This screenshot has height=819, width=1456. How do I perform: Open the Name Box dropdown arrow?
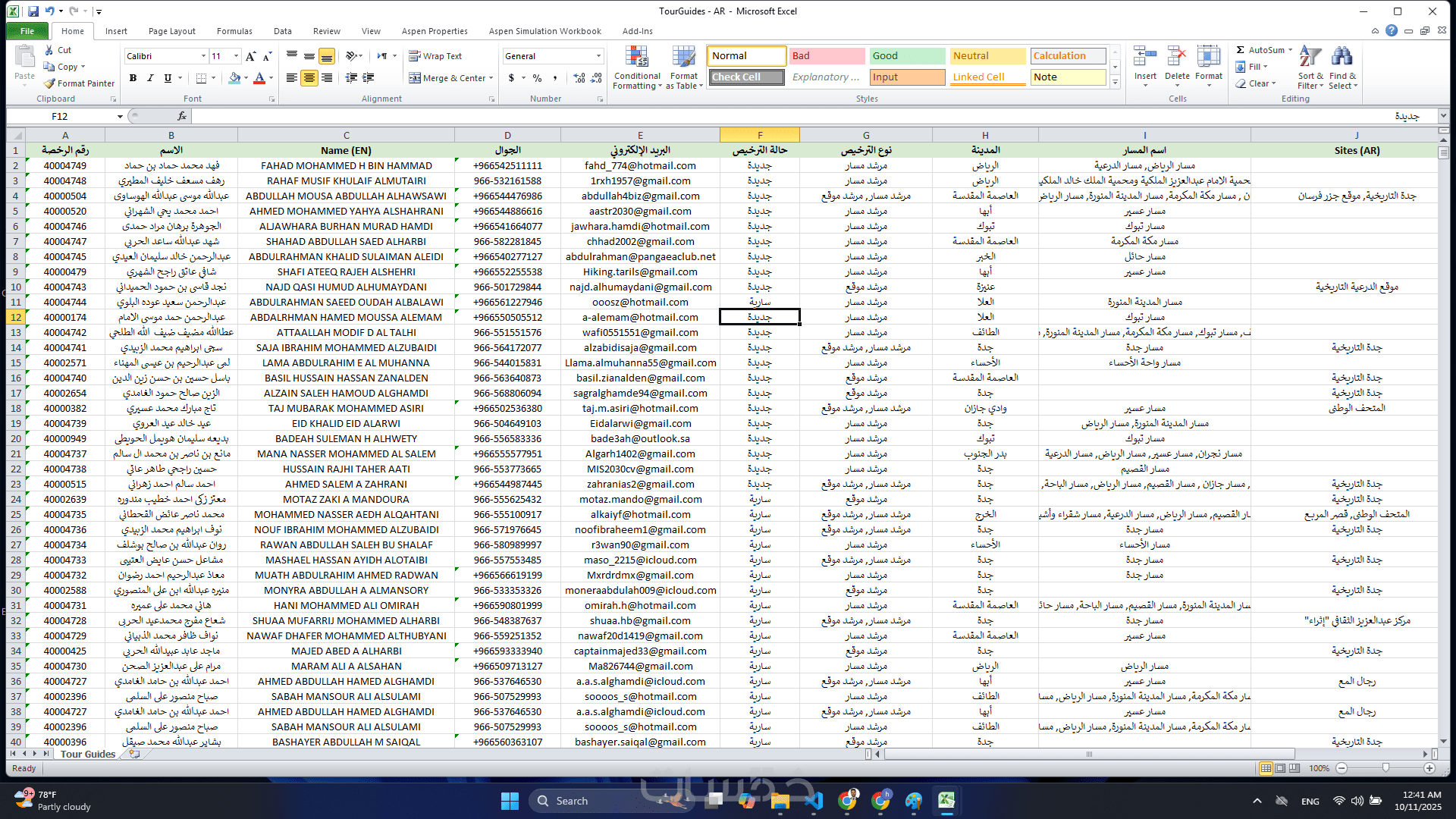pos(120,117)
